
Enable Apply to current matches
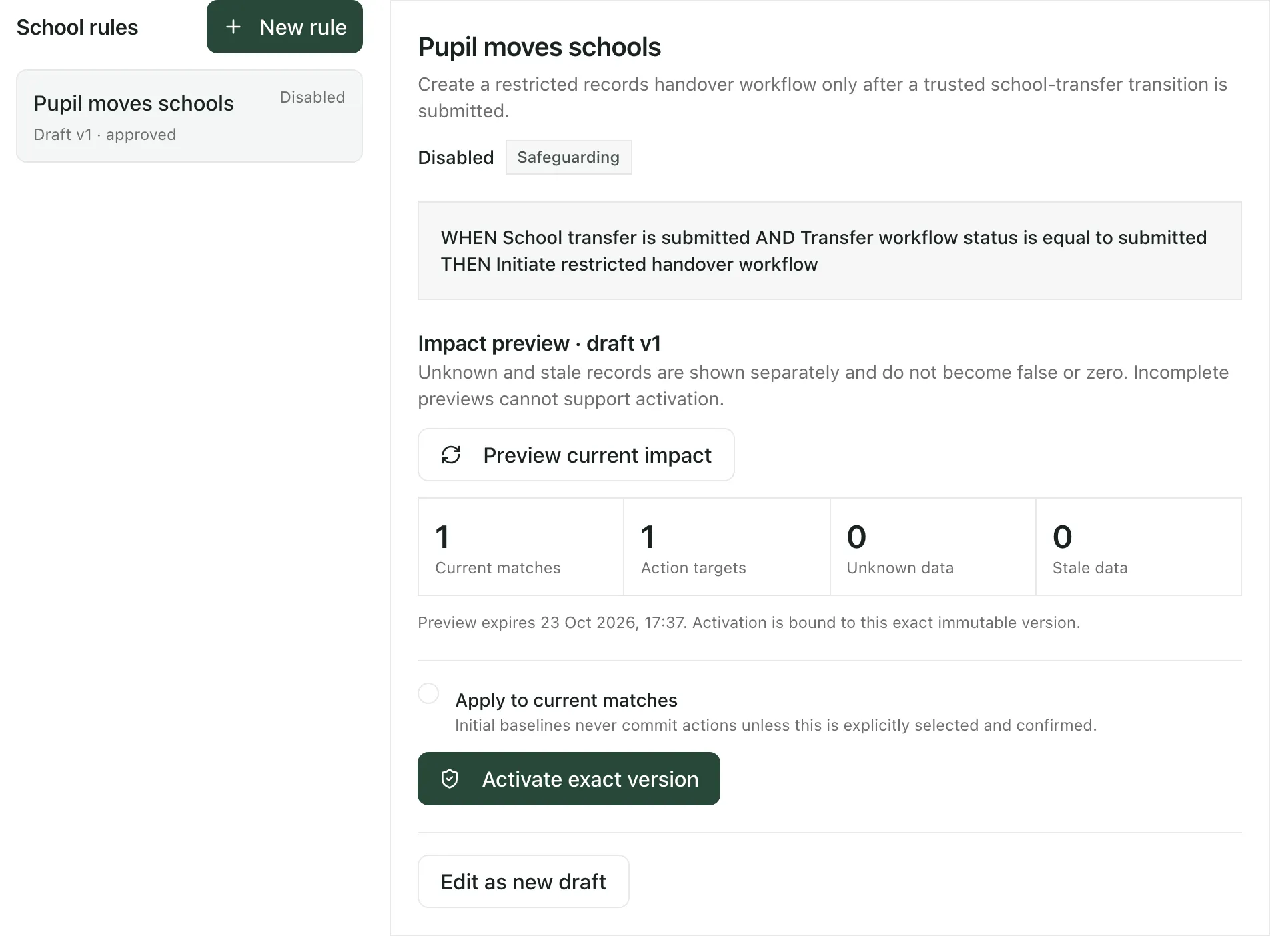point(428,694)
